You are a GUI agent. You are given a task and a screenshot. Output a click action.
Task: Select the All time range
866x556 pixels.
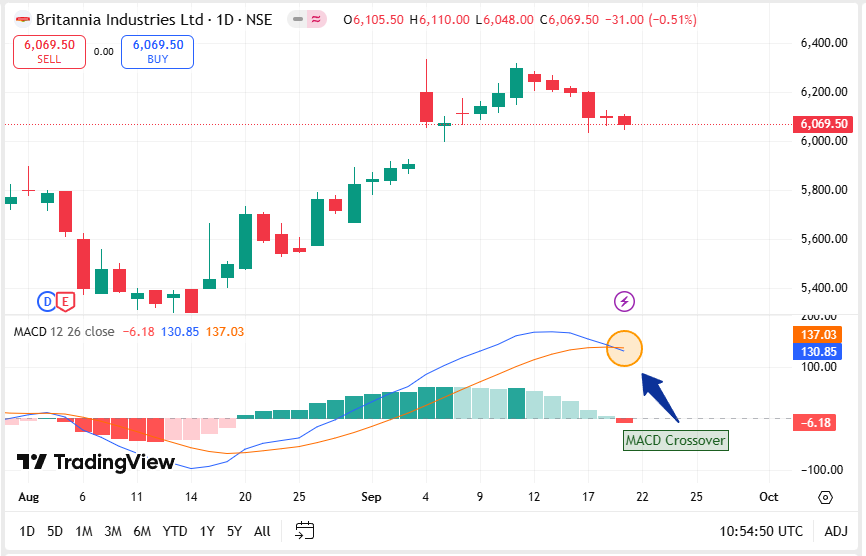point(262,531)
